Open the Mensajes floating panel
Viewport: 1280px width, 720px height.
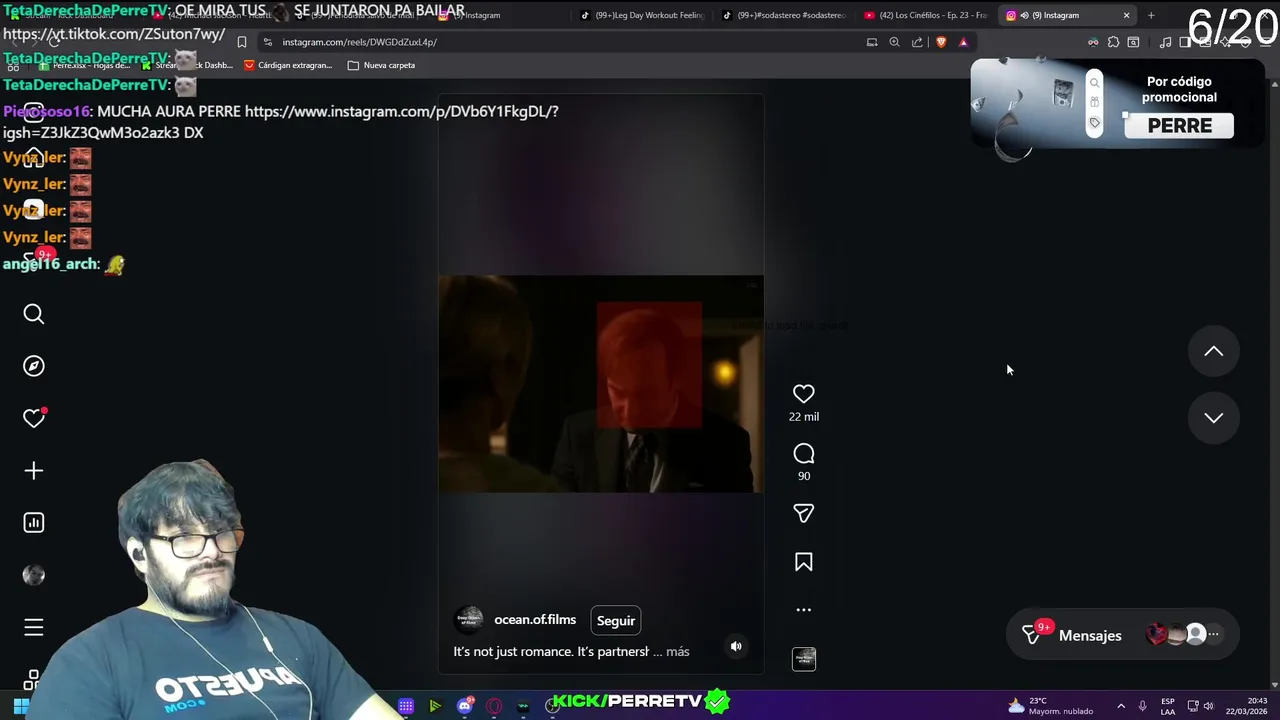click(1122, 635)
